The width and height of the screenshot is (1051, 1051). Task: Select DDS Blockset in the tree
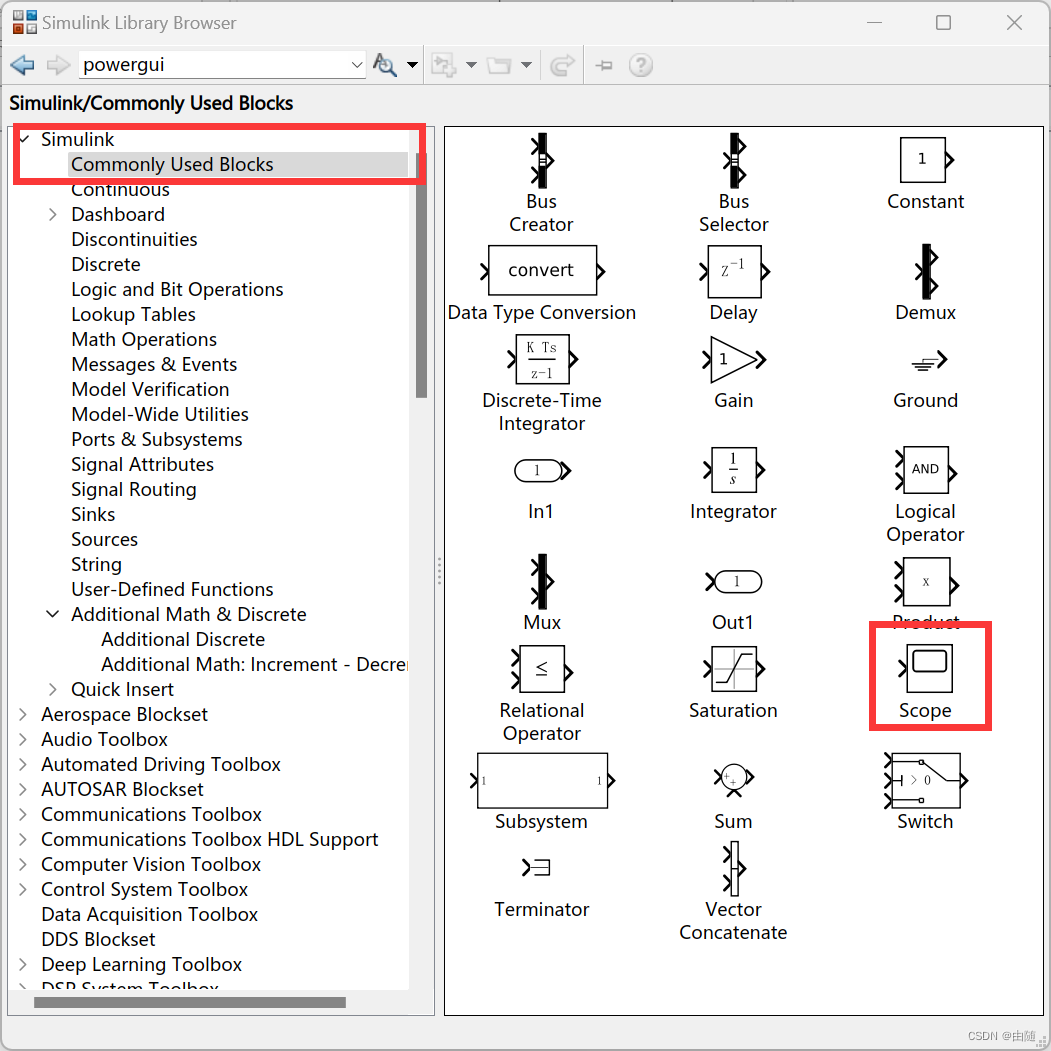pos(98,939)
